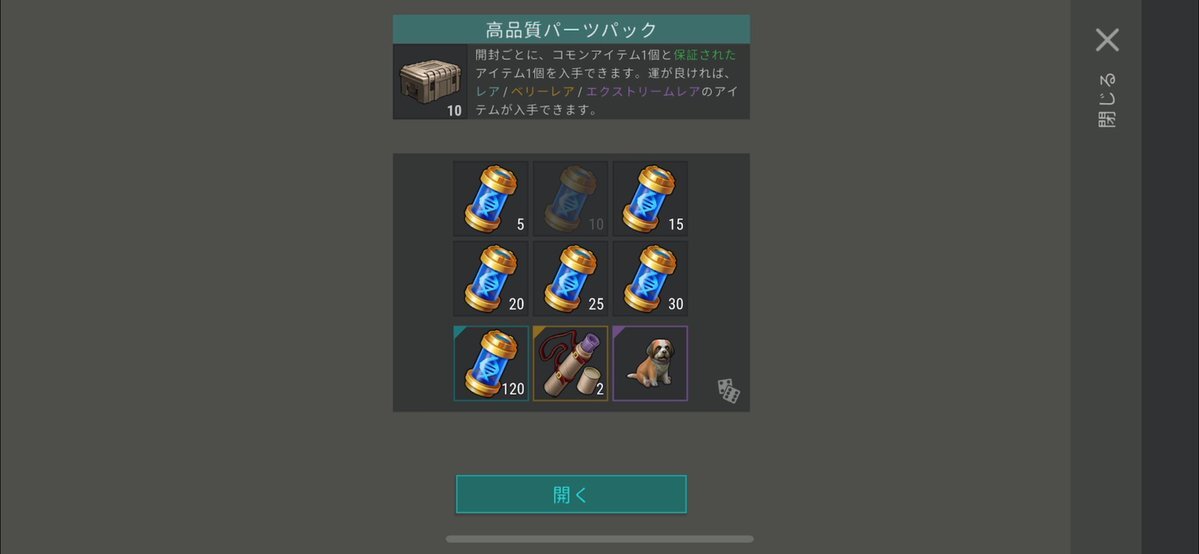
Task: Click the home indicator bar at bottom
Action: click(x=600, y=539)
